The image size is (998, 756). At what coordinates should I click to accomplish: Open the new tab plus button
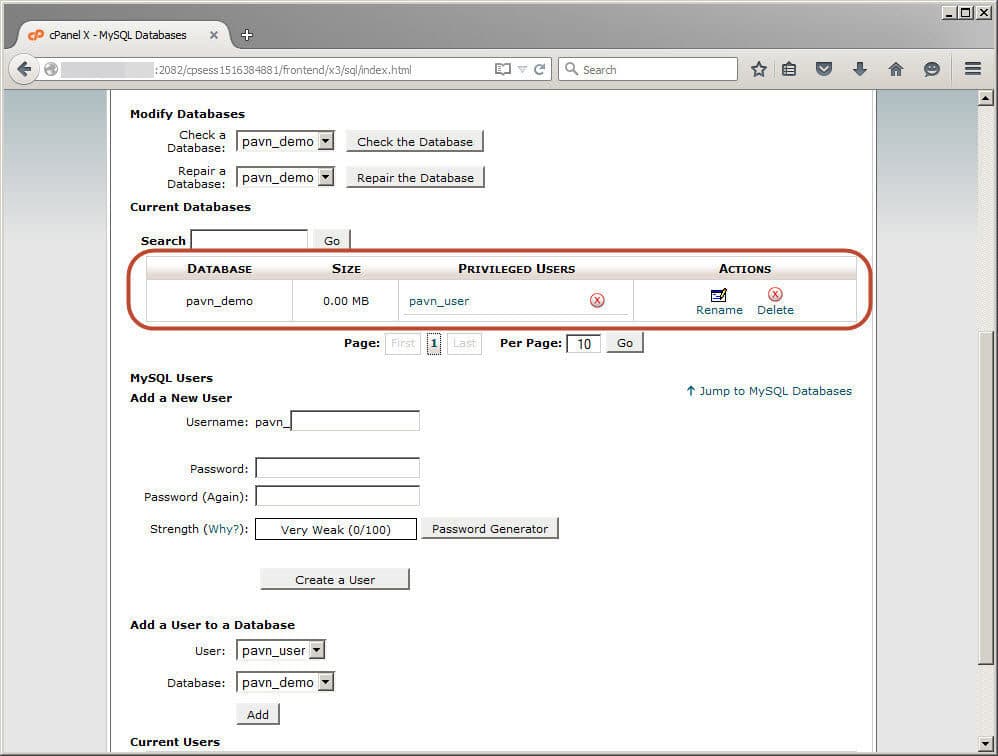tap(247, 35)
